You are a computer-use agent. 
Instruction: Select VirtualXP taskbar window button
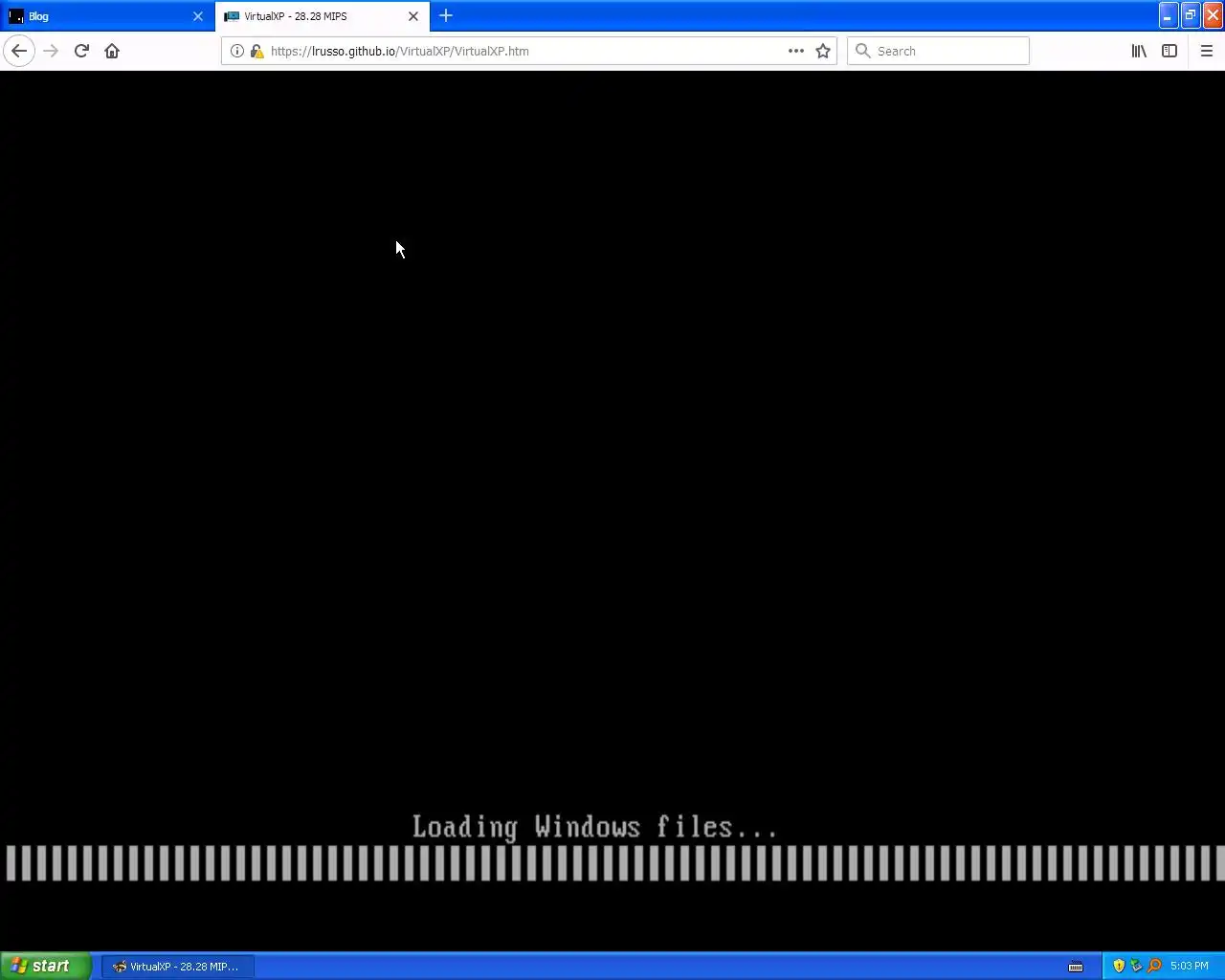click(x=178, y=967)
